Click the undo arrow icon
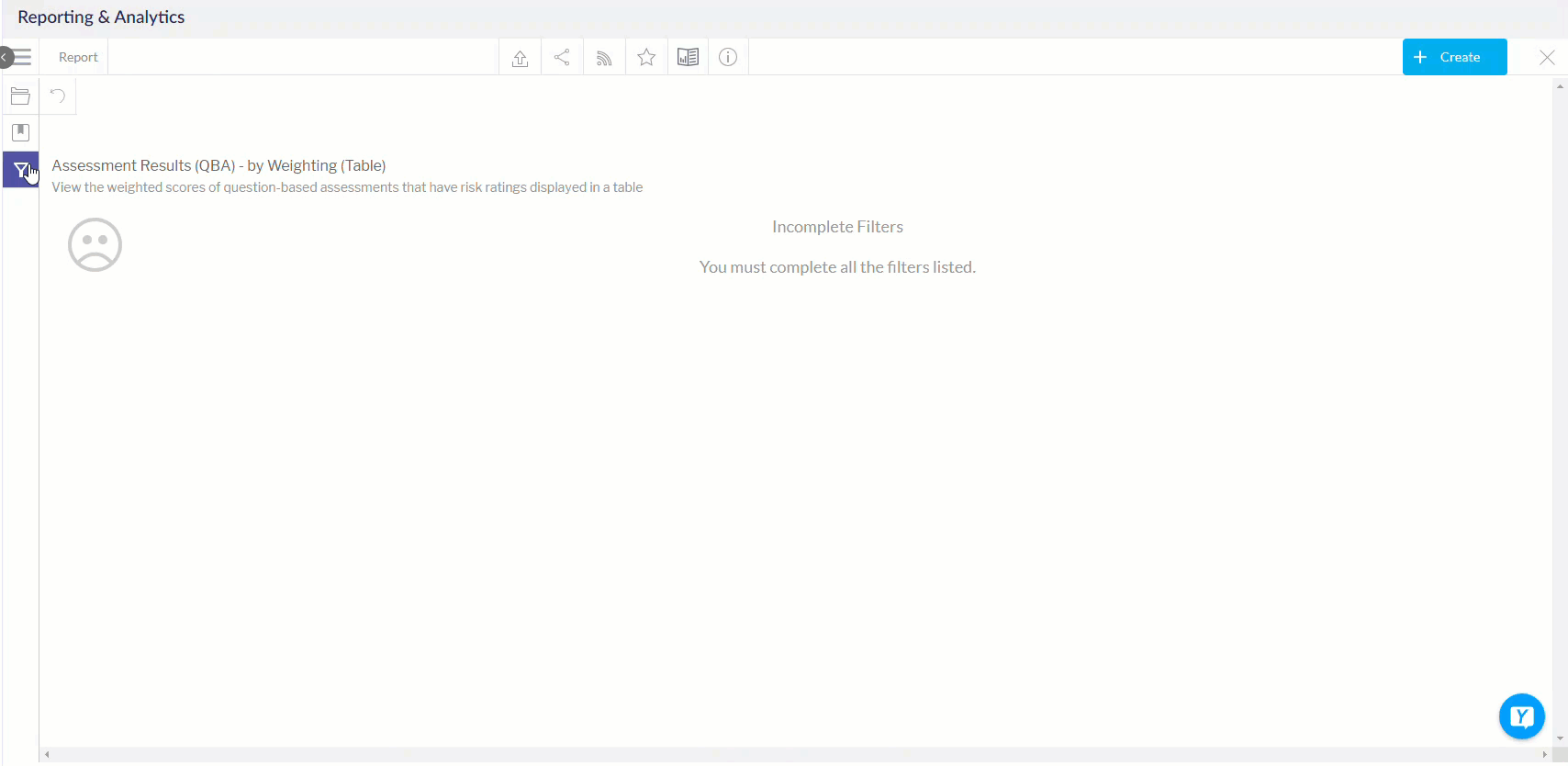1568x766 pixels. 58,96
